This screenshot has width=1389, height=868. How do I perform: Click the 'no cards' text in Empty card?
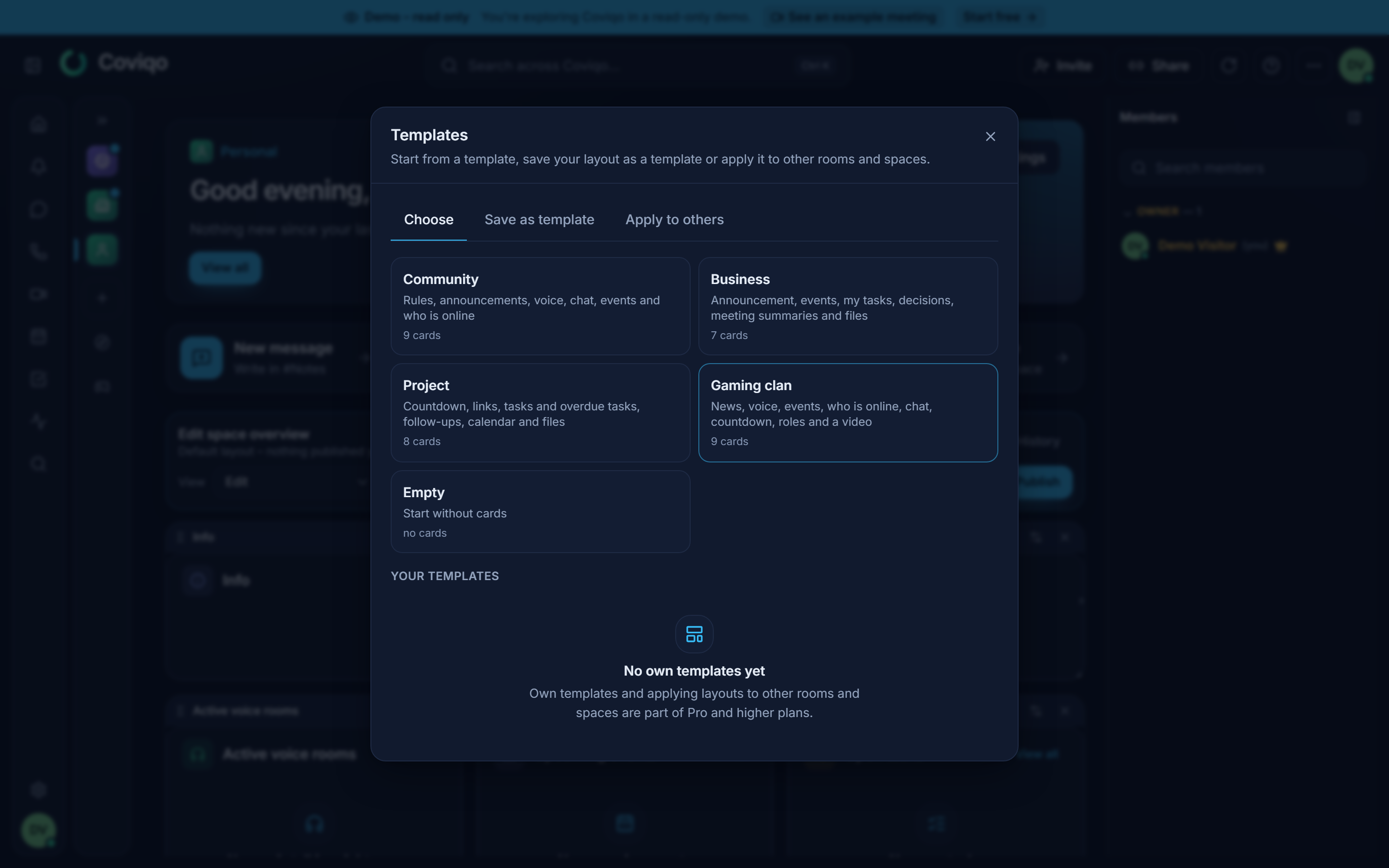pyautogui.click(x=425, y=533)
